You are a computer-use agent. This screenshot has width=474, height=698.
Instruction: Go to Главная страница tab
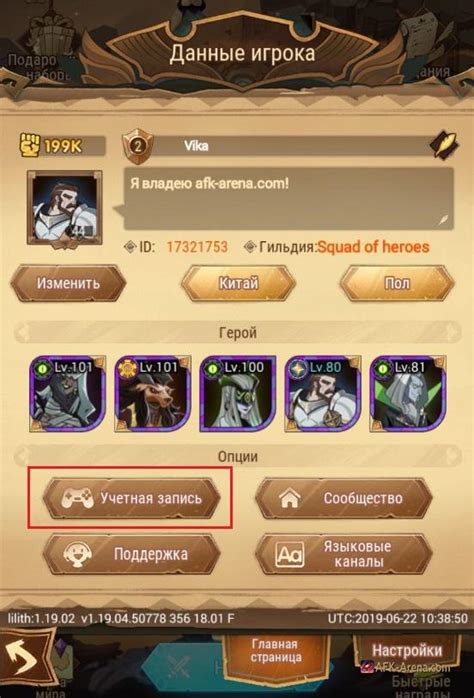coord(275,651)
